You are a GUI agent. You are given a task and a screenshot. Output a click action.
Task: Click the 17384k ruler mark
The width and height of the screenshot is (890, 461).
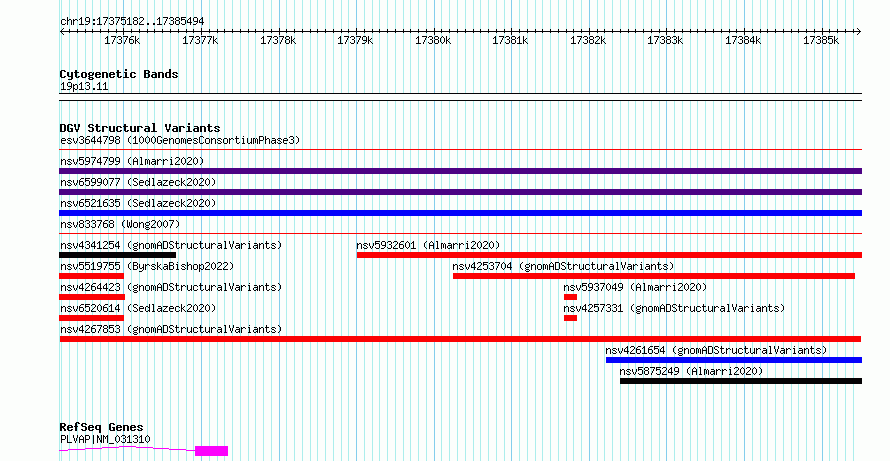(x=742, y=40)
